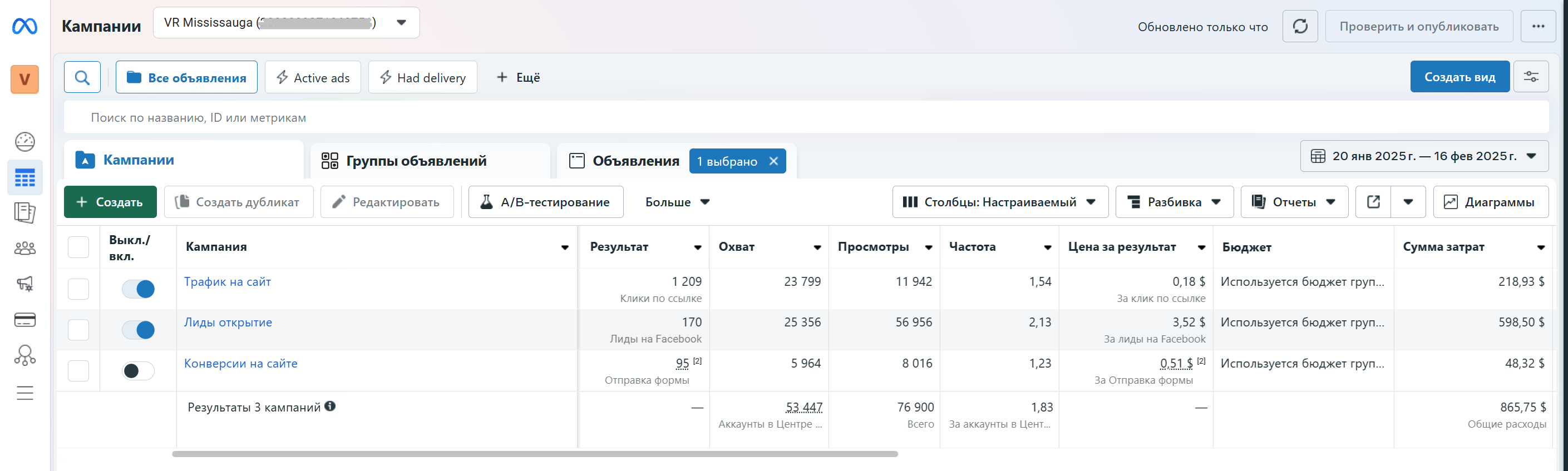The width and height of the screenshot is (1568, 471).
Task: Open the magnifier search icon button
Action: pyautogui.click(x=82, y=77)
